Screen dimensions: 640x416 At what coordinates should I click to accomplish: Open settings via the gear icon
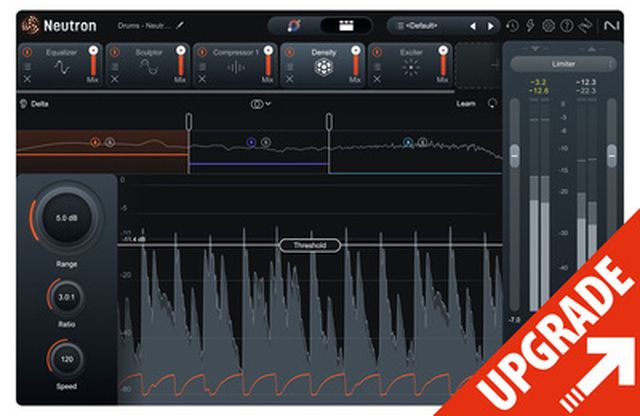pos(548,25)
